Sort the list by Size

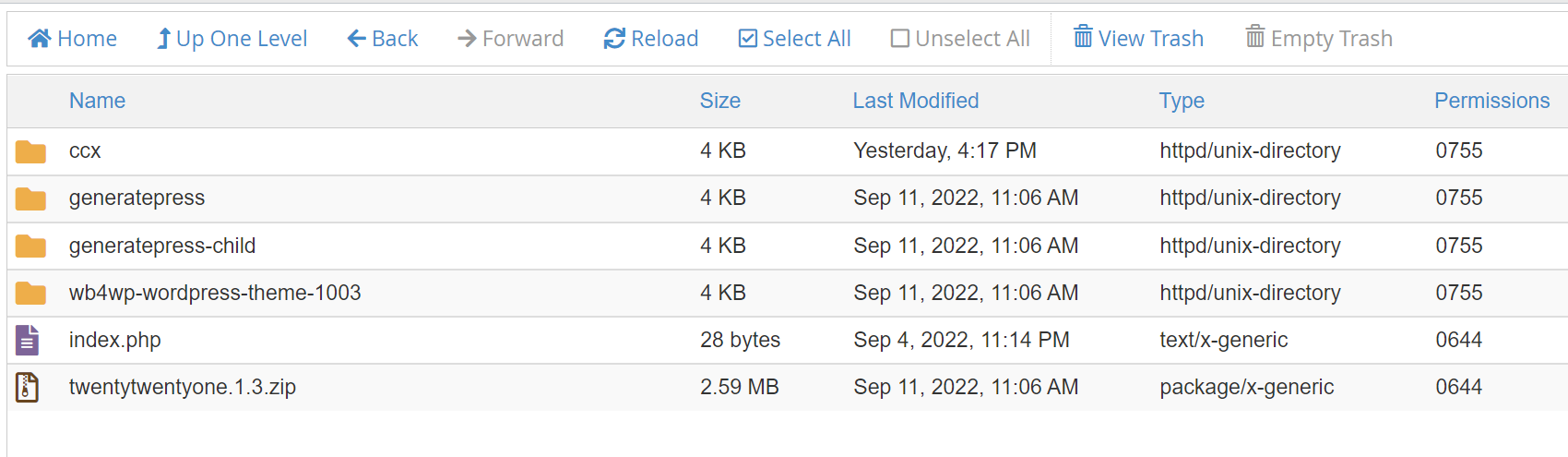tap(720, 101)
